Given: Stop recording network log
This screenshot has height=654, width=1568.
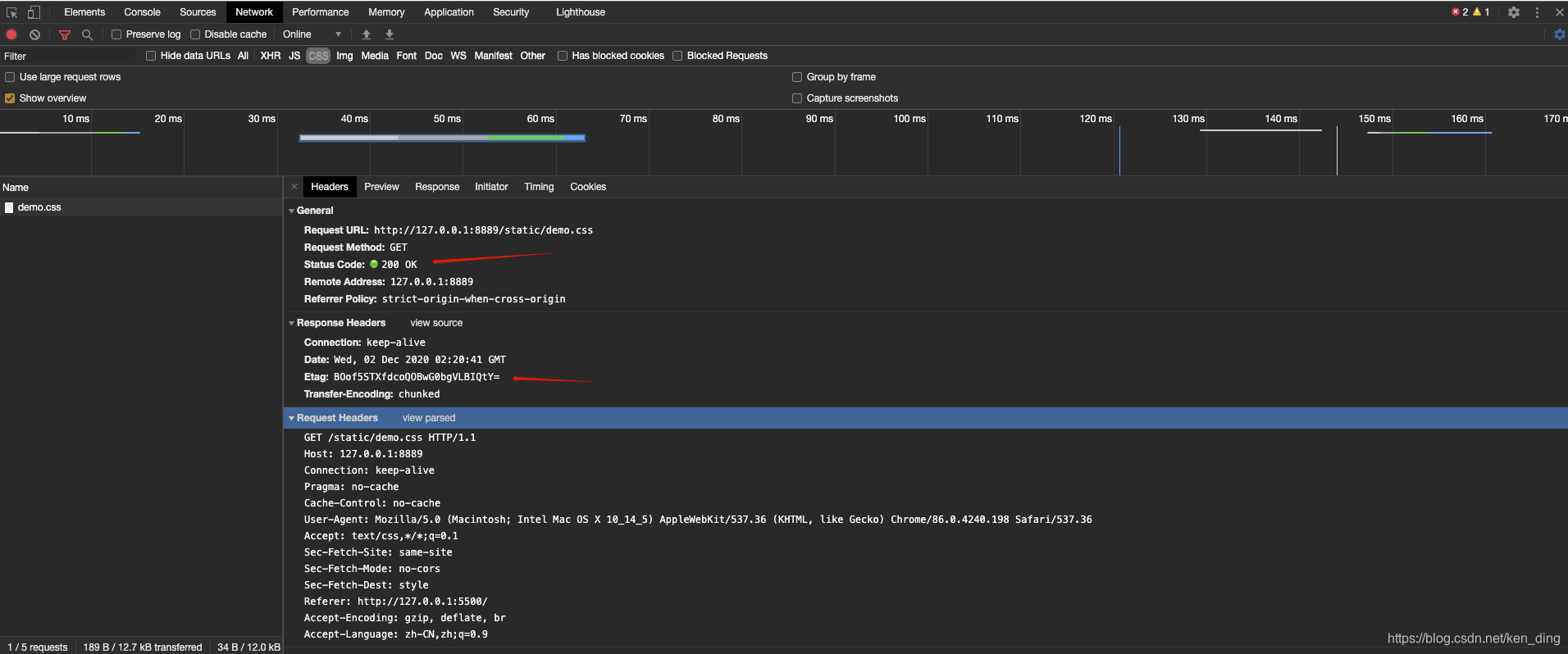Looking at the screenshot, I should pyautogui.click(x=11, y=34).
